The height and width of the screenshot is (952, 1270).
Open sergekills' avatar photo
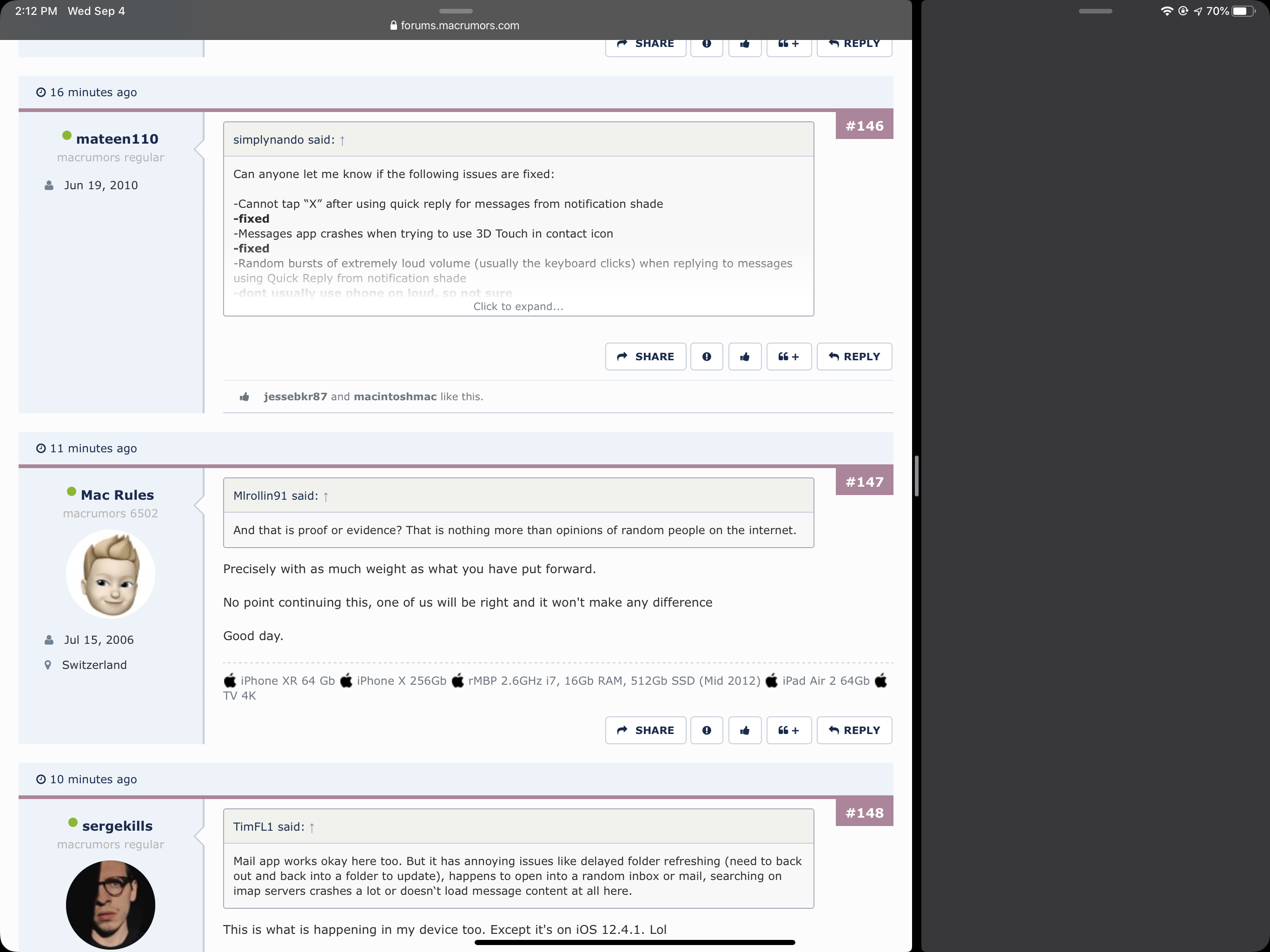pos(110,905)
